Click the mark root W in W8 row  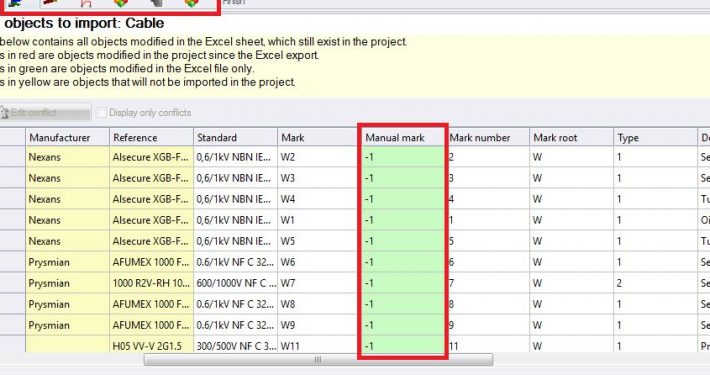571,304
